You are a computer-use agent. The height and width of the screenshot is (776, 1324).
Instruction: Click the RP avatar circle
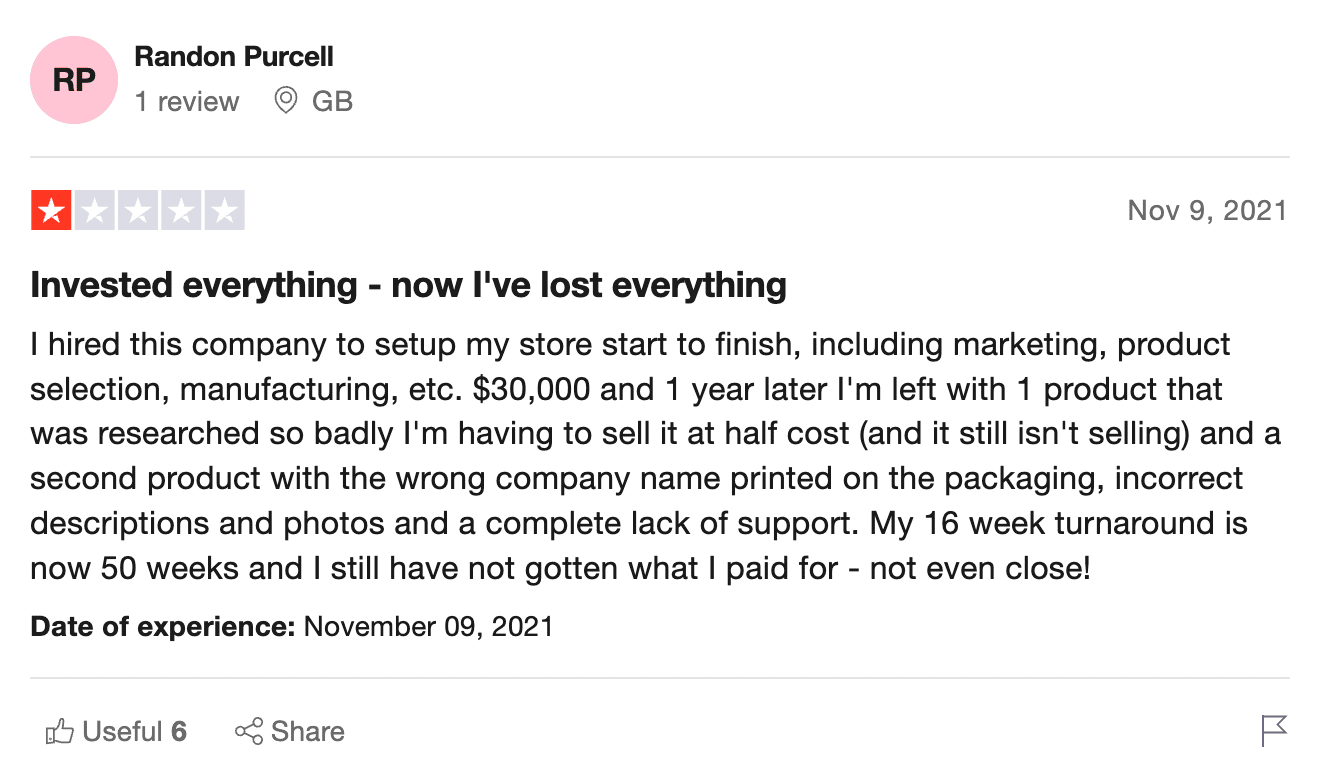(x=74, y=80)
